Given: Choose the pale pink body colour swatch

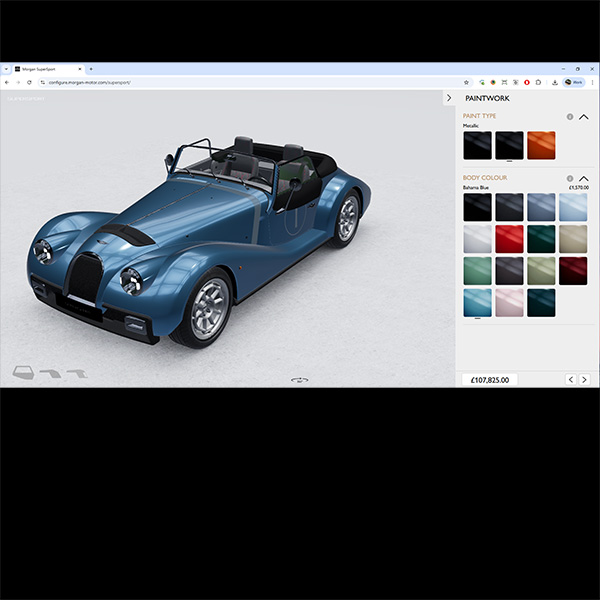Looking at the screenshot, I should [x=509, y=303].
